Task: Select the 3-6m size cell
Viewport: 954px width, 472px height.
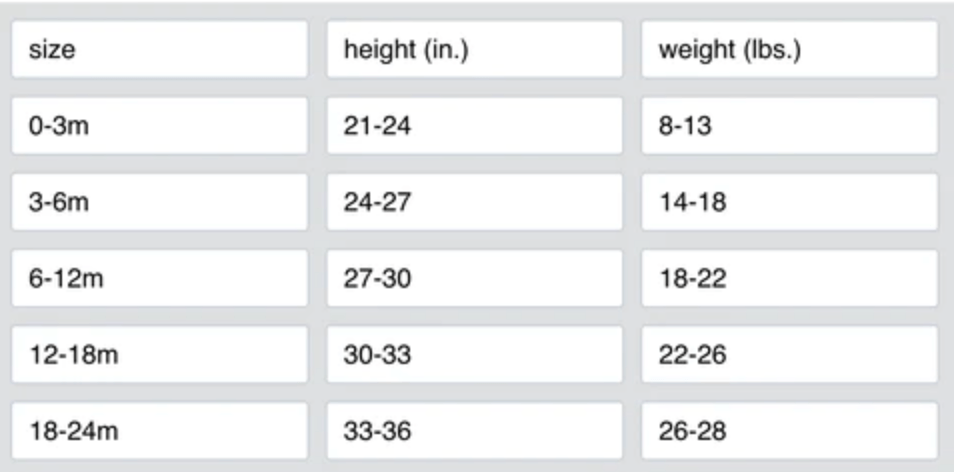Action: click(159, 202)
